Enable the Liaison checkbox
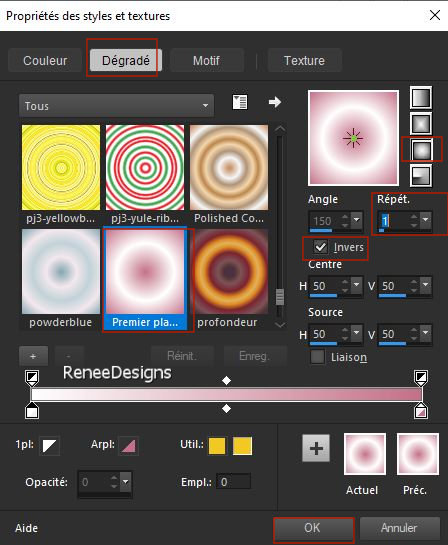The height and width of the screenshot is (545, 448). (317, 357)
